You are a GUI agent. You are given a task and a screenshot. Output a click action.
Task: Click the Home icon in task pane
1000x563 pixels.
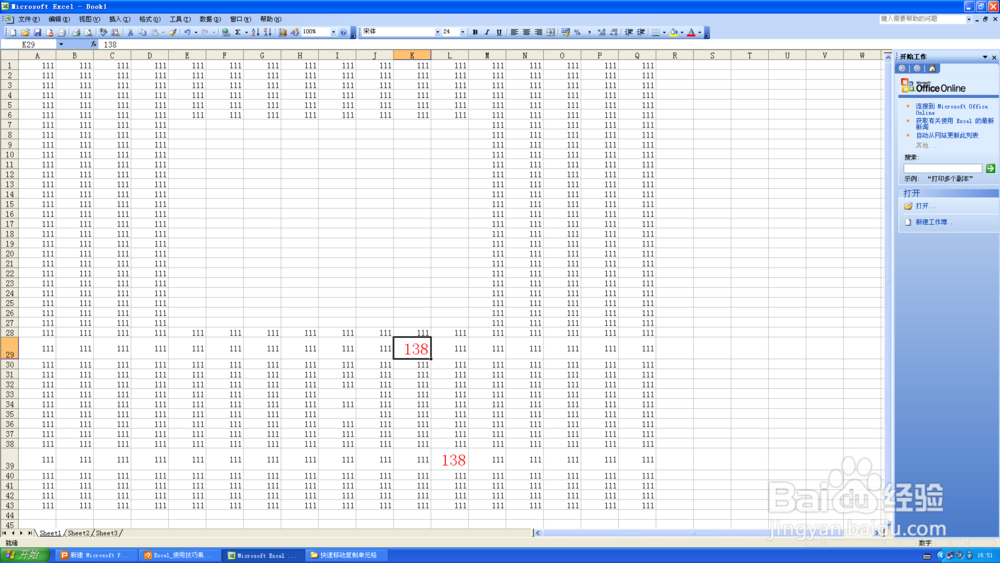(x=932, y=68)
